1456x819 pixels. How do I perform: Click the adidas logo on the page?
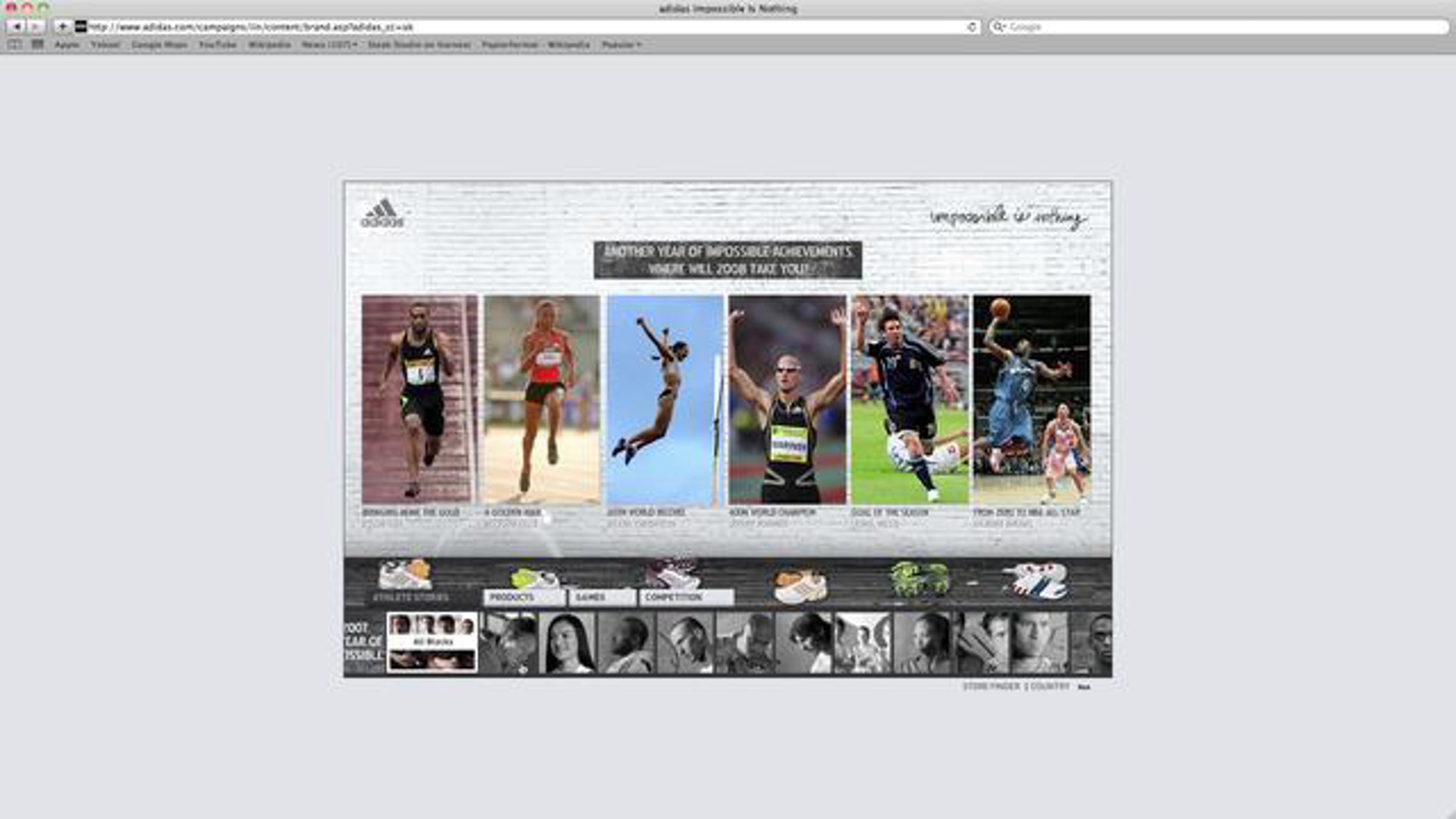[x=383, y=214]
